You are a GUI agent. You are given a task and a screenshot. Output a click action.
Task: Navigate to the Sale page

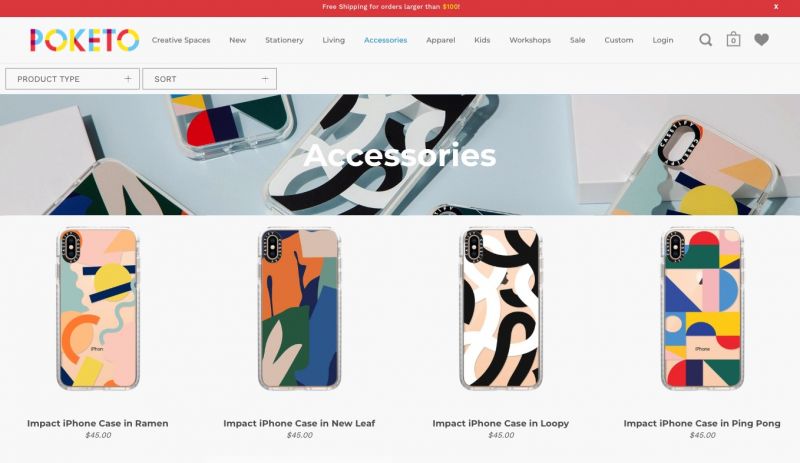(578, 40)
